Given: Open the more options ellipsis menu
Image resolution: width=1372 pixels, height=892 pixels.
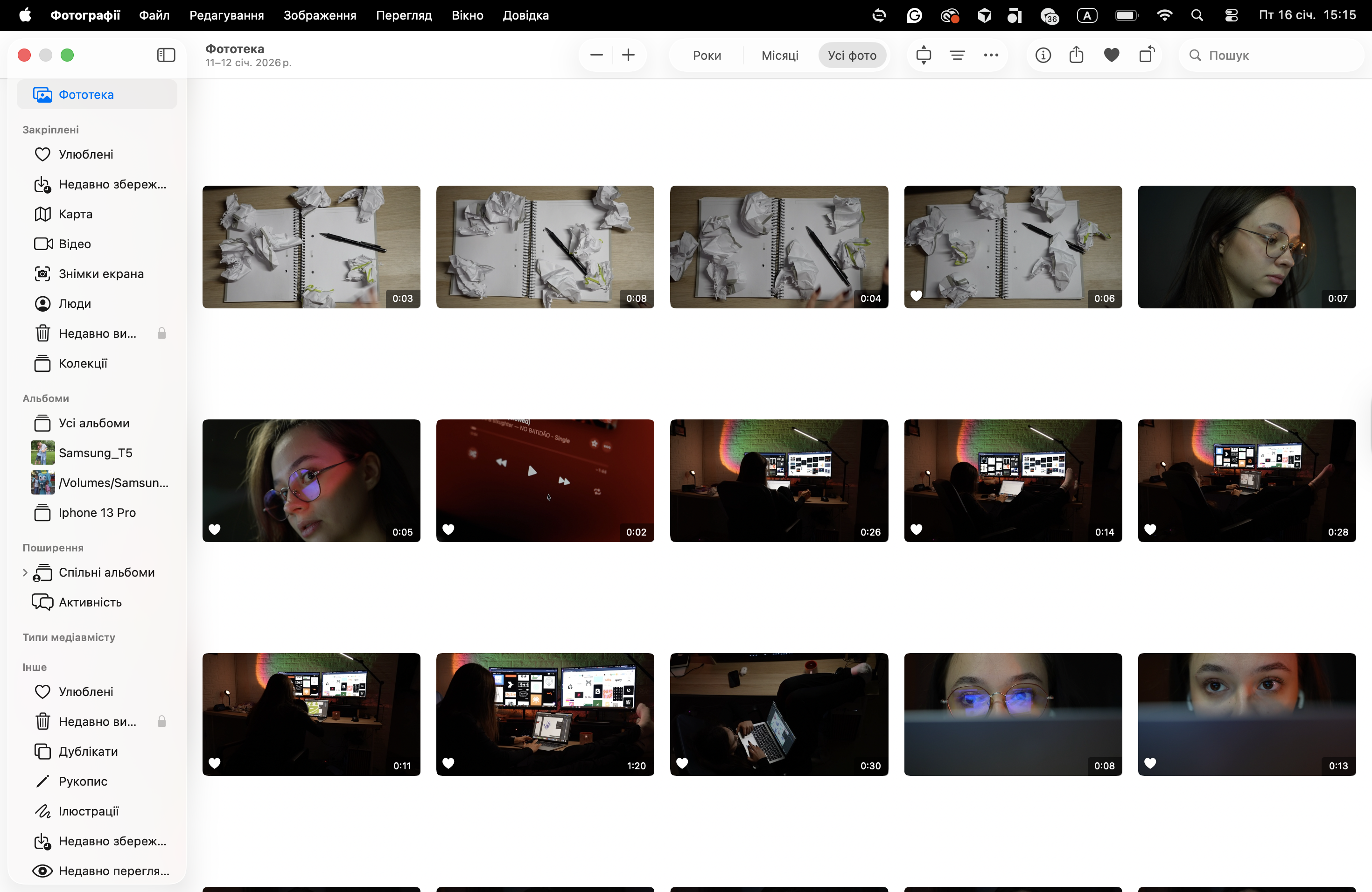Looking at the screenshot, I should 992,55.
